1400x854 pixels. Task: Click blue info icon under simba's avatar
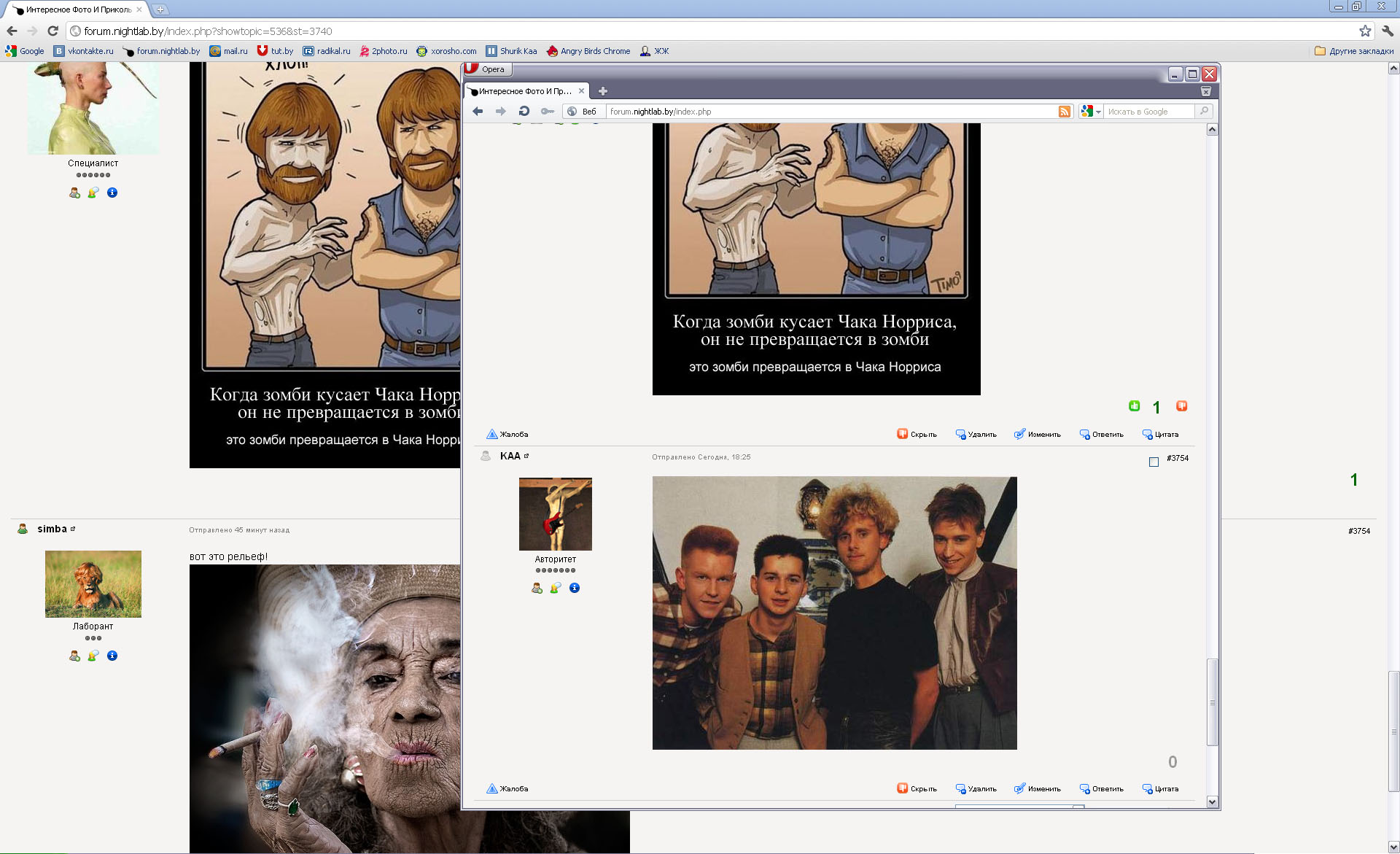pyautogui.click(x=112, y=656)
